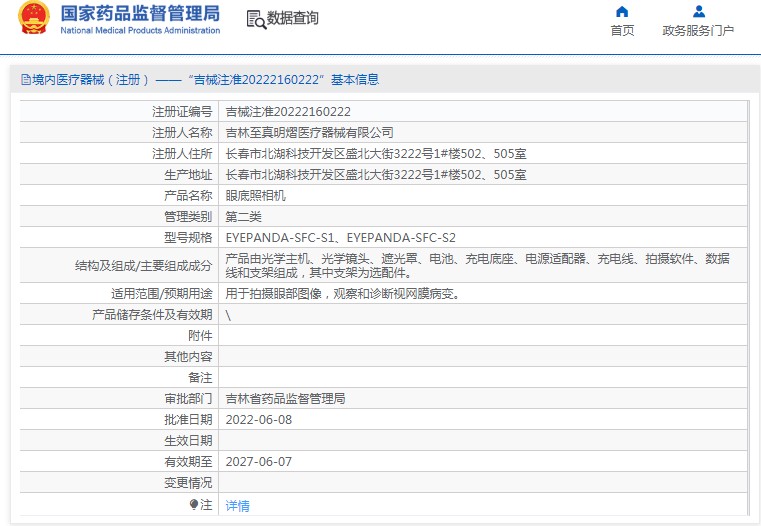
Task: Select approving department 吉林省药品监督管理局
Action: [x=285, y=398]
